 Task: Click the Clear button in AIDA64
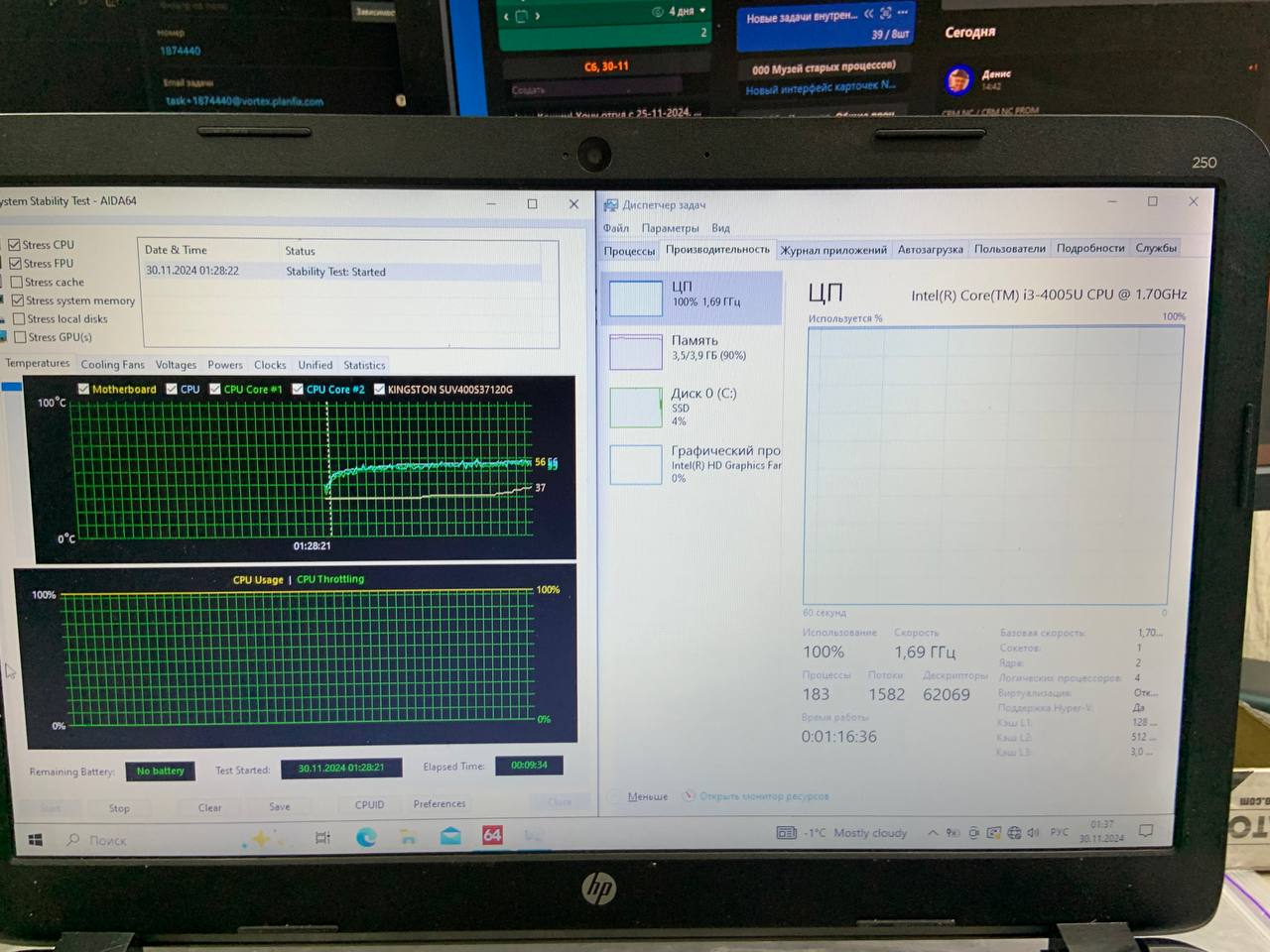point(209,807)
